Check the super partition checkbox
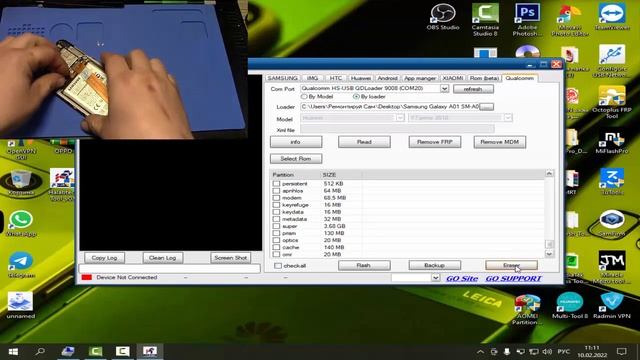640x360 pixels. coord(276,226)
